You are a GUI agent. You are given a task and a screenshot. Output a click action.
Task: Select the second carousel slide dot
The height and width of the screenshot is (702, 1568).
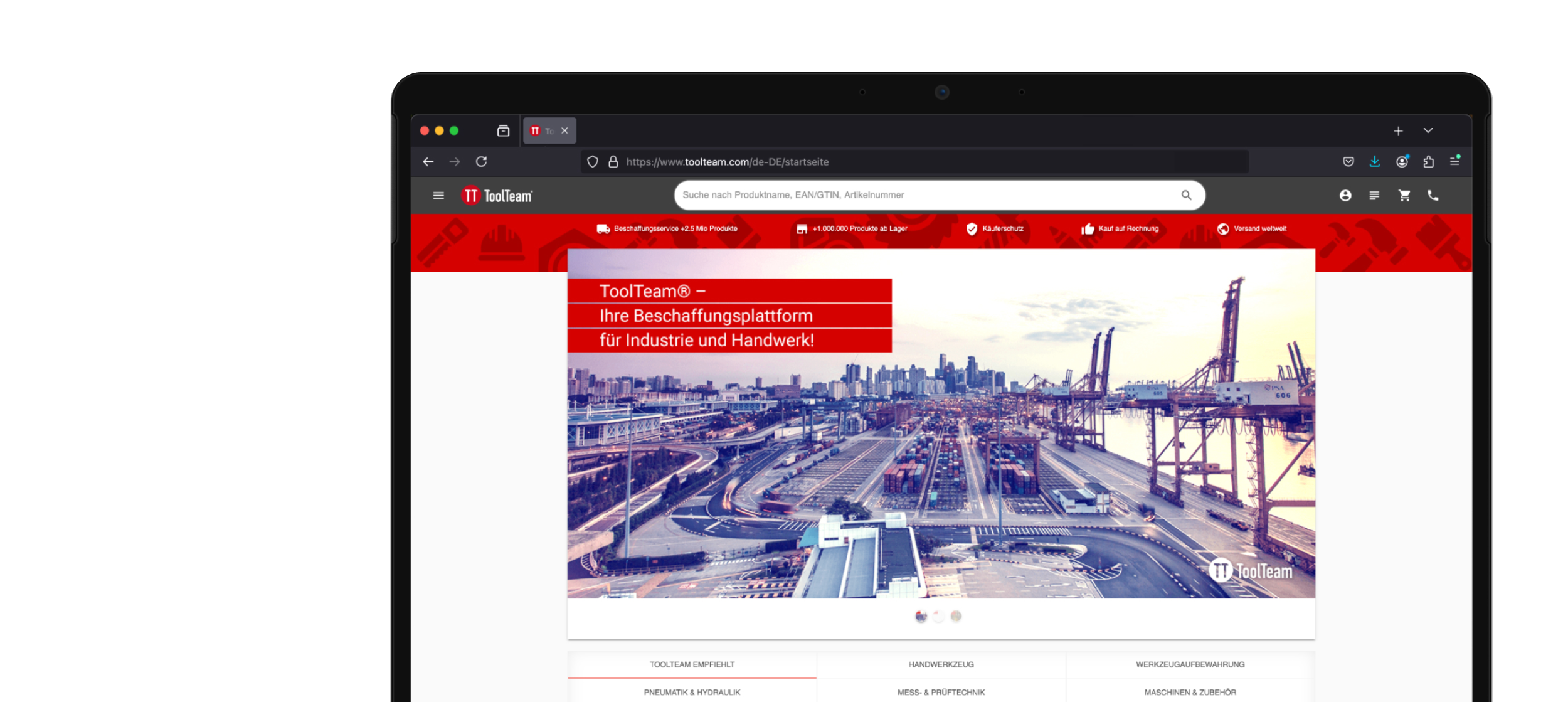point(938,616)
